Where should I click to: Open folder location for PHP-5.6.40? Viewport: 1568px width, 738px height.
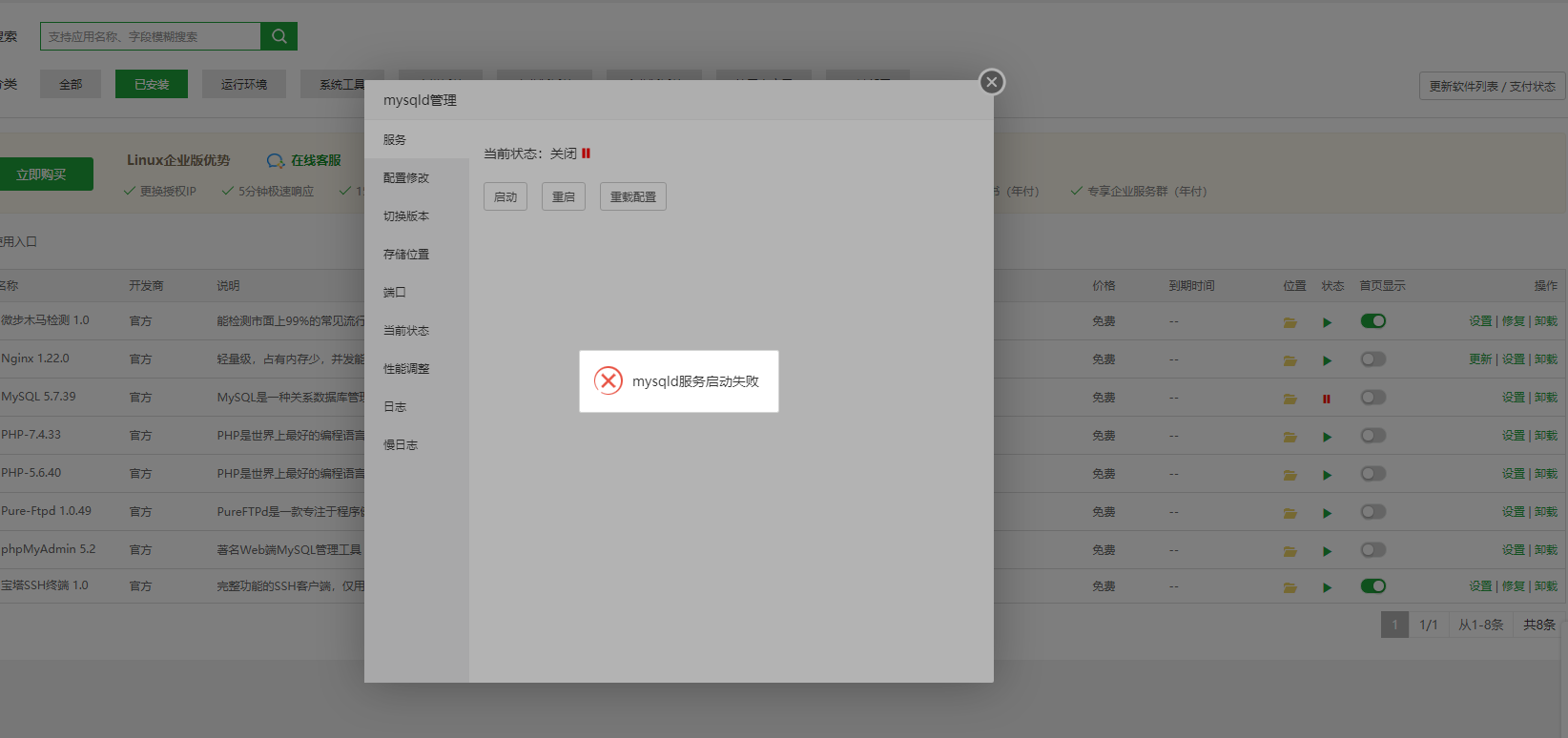tap(1289, 475)
